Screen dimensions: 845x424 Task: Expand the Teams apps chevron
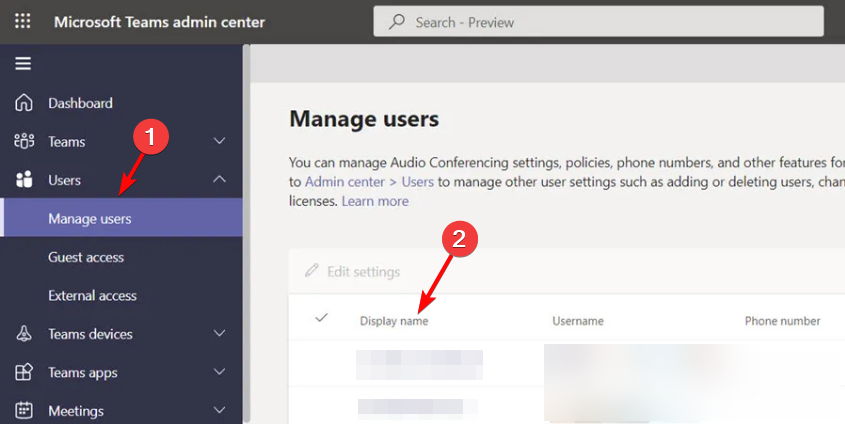point(219,372)
